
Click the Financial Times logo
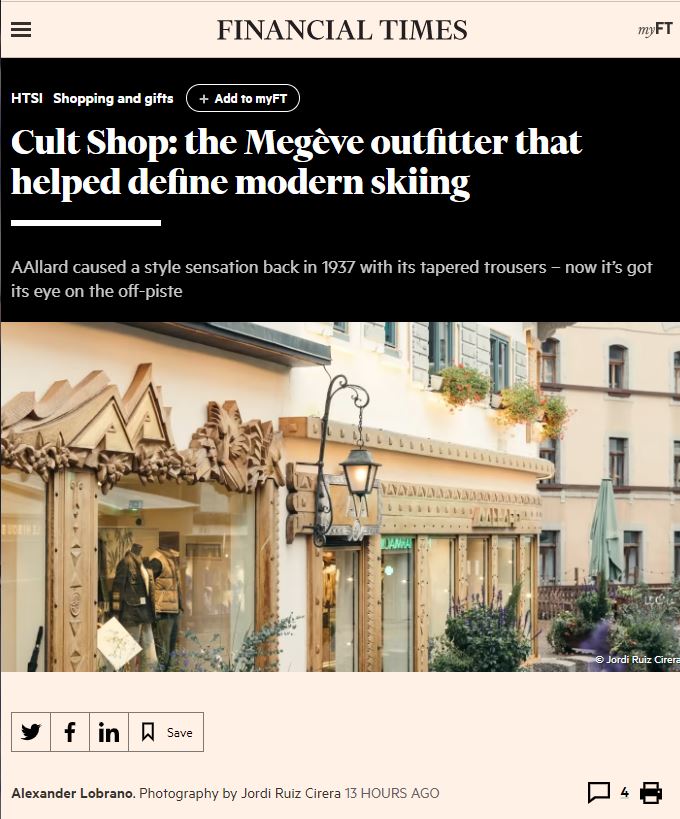(342, 30)
